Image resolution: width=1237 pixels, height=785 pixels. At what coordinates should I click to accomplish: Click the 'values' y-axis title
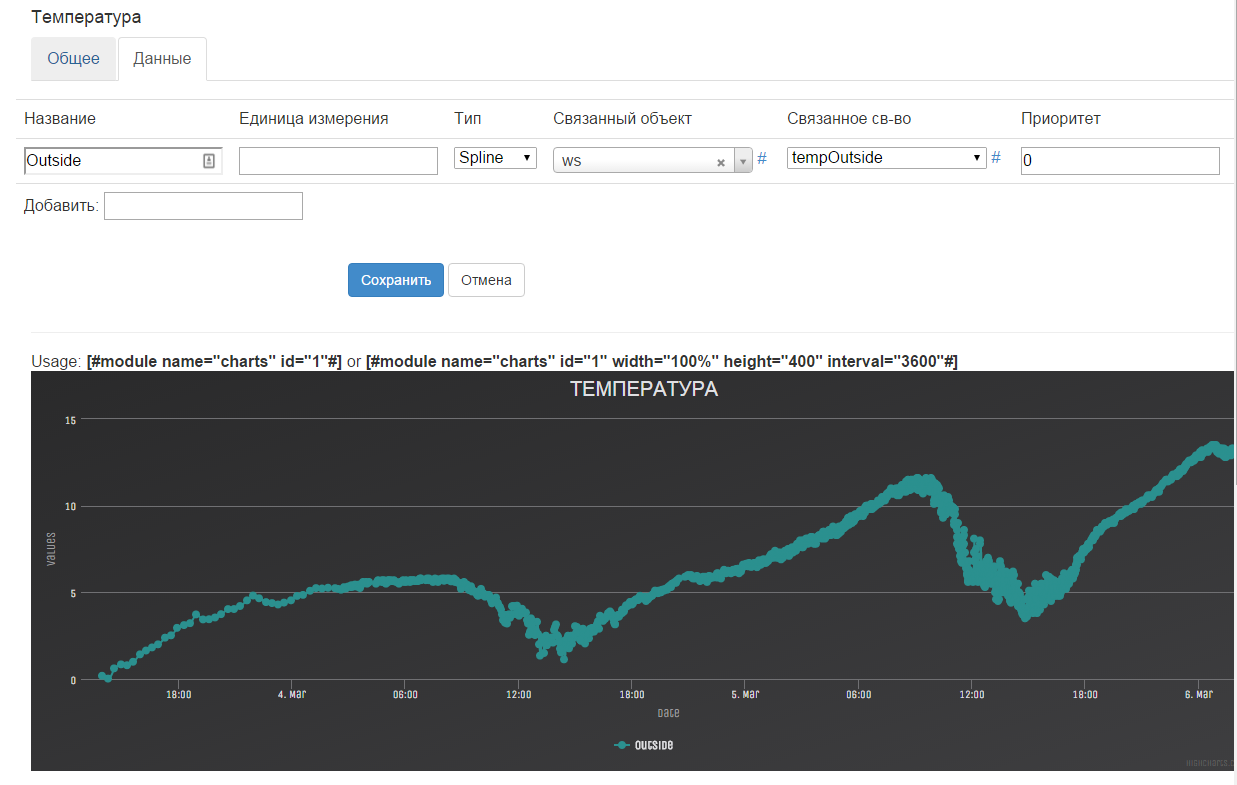point(50,549)
